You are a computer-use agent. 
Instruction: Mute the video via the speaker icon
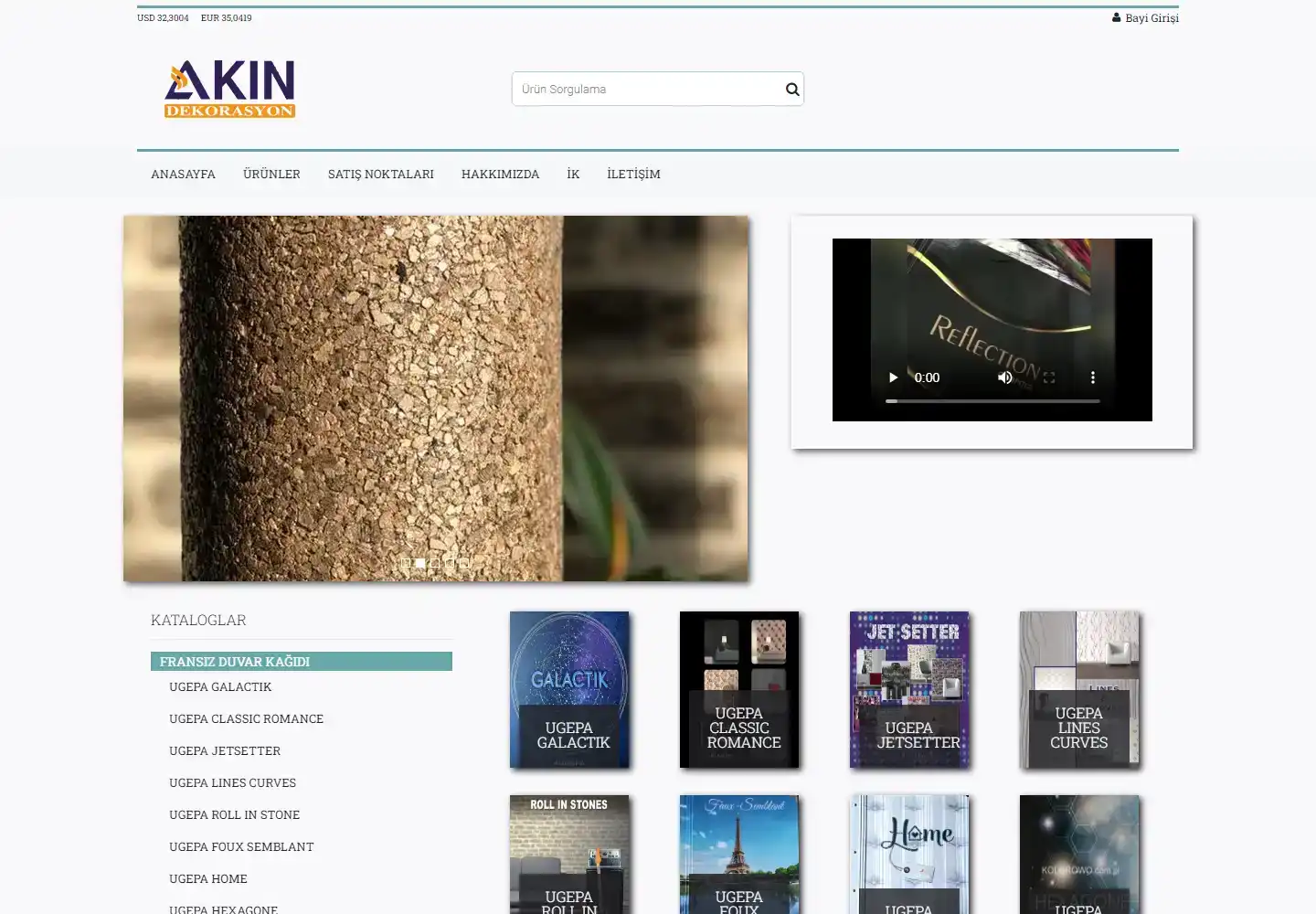[x=1005, y=377]
